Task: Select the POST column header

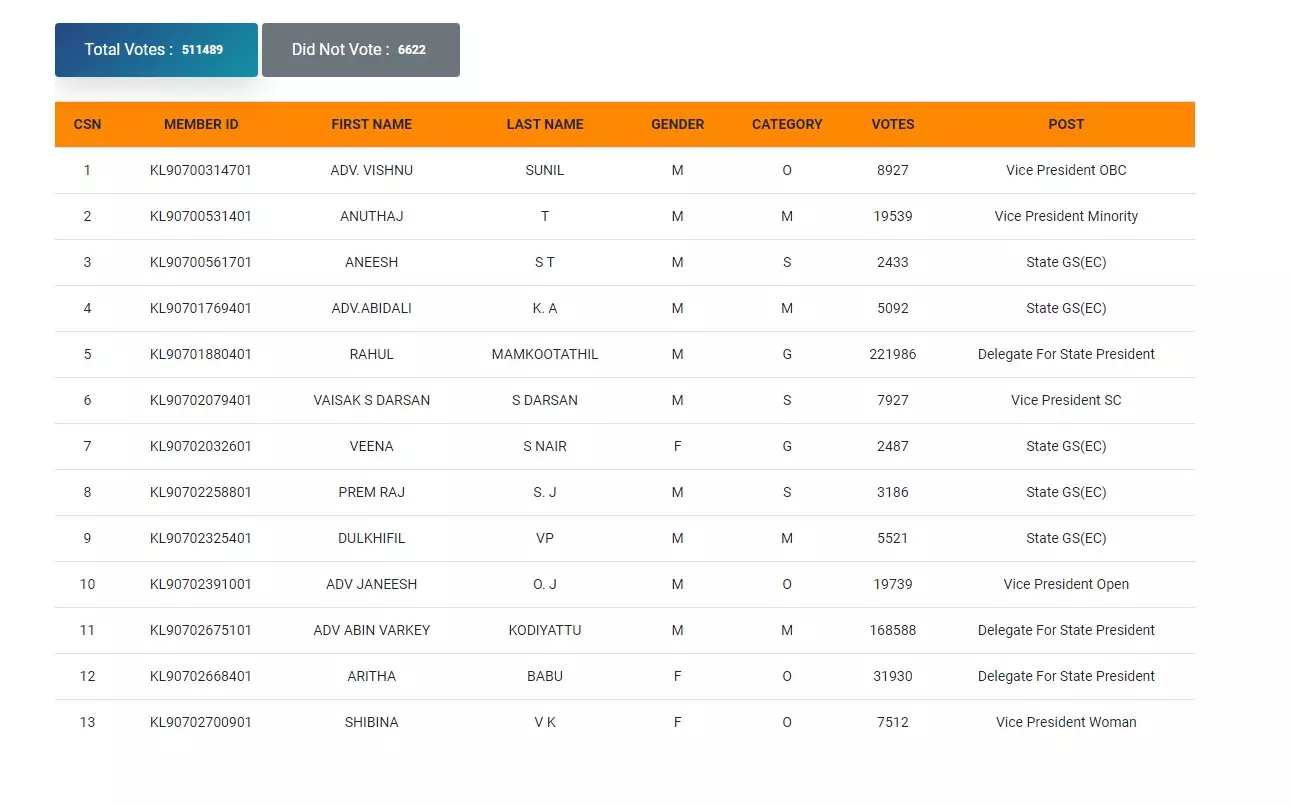Action: [x=1066, y=124]
